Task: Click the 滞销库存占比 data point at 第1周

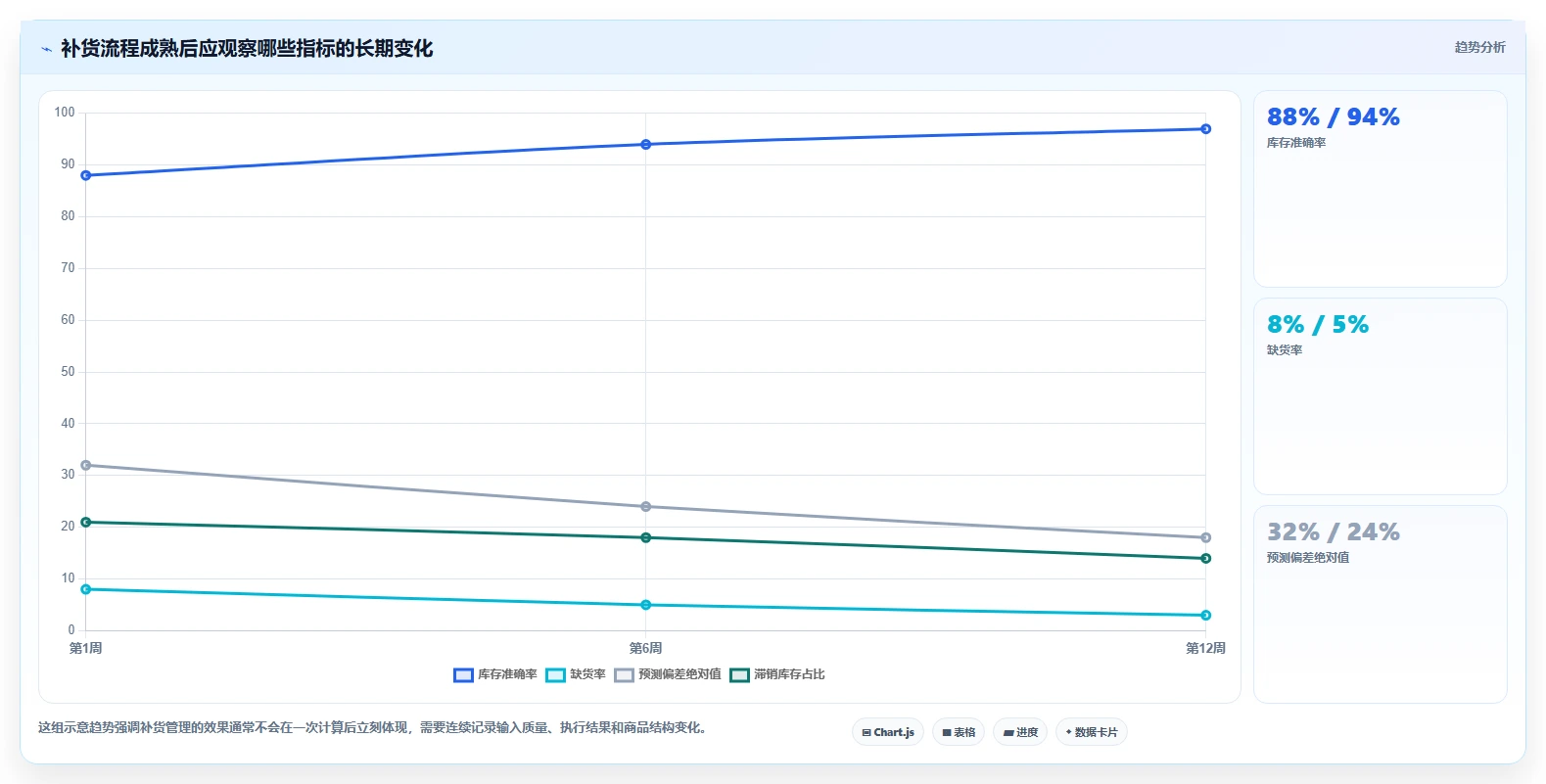Action: 86,523
